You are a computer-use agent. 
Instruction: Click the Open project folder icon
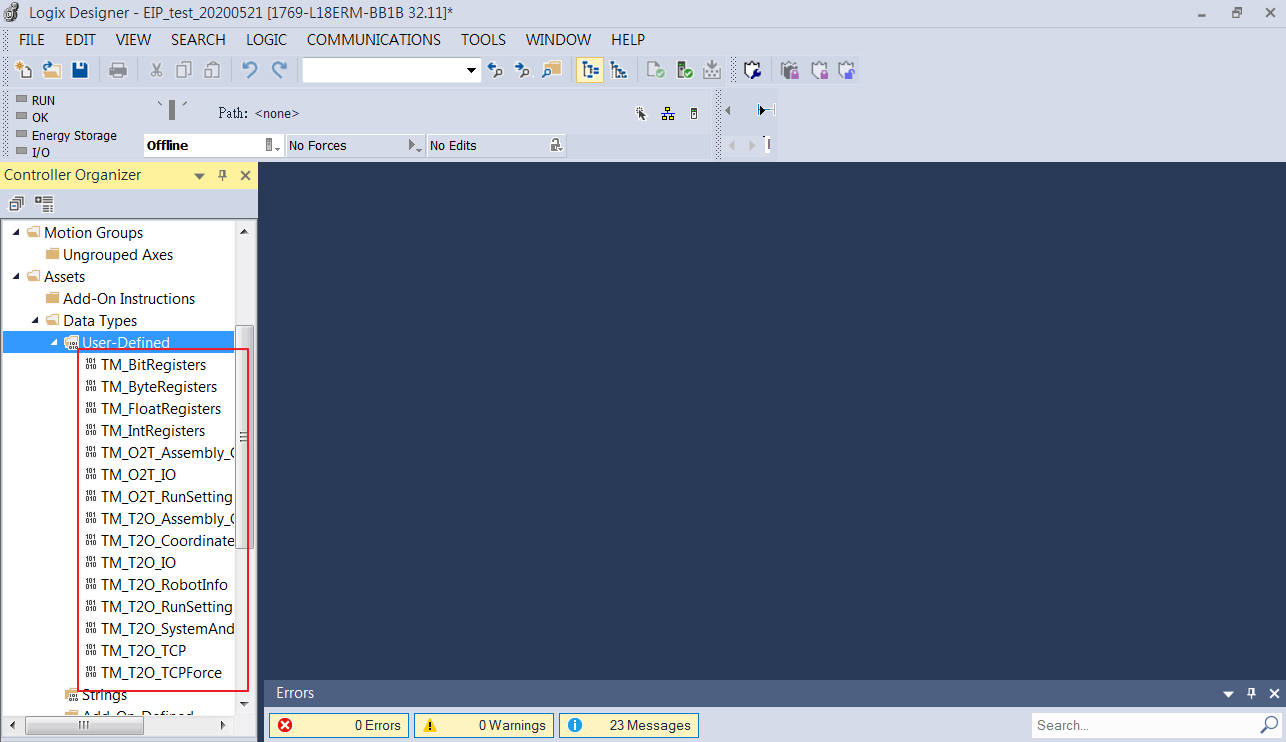52,70
